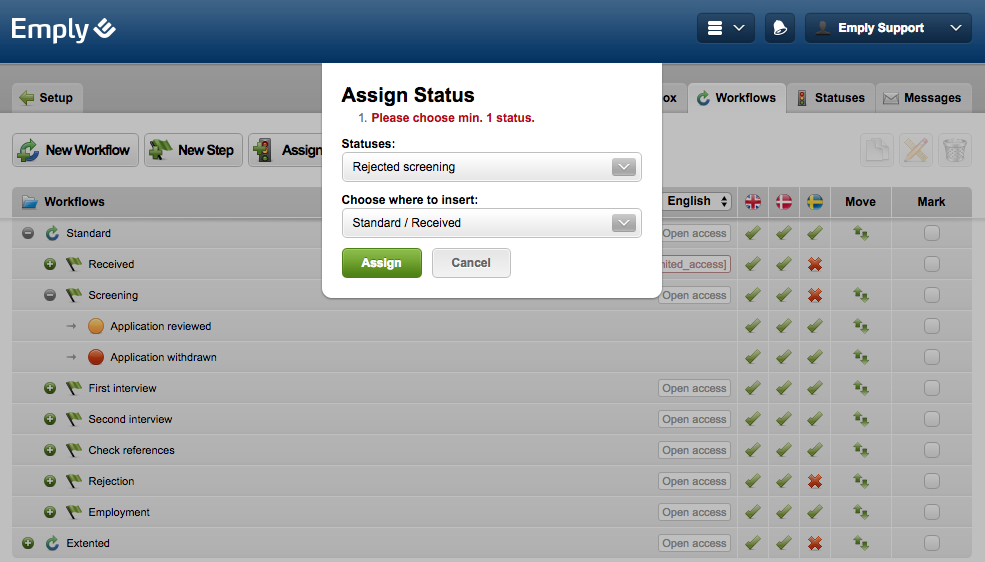Click the move arrows icon for Standard workflow
This screenshot has height=562, width=985.
(x=860, y=233)
